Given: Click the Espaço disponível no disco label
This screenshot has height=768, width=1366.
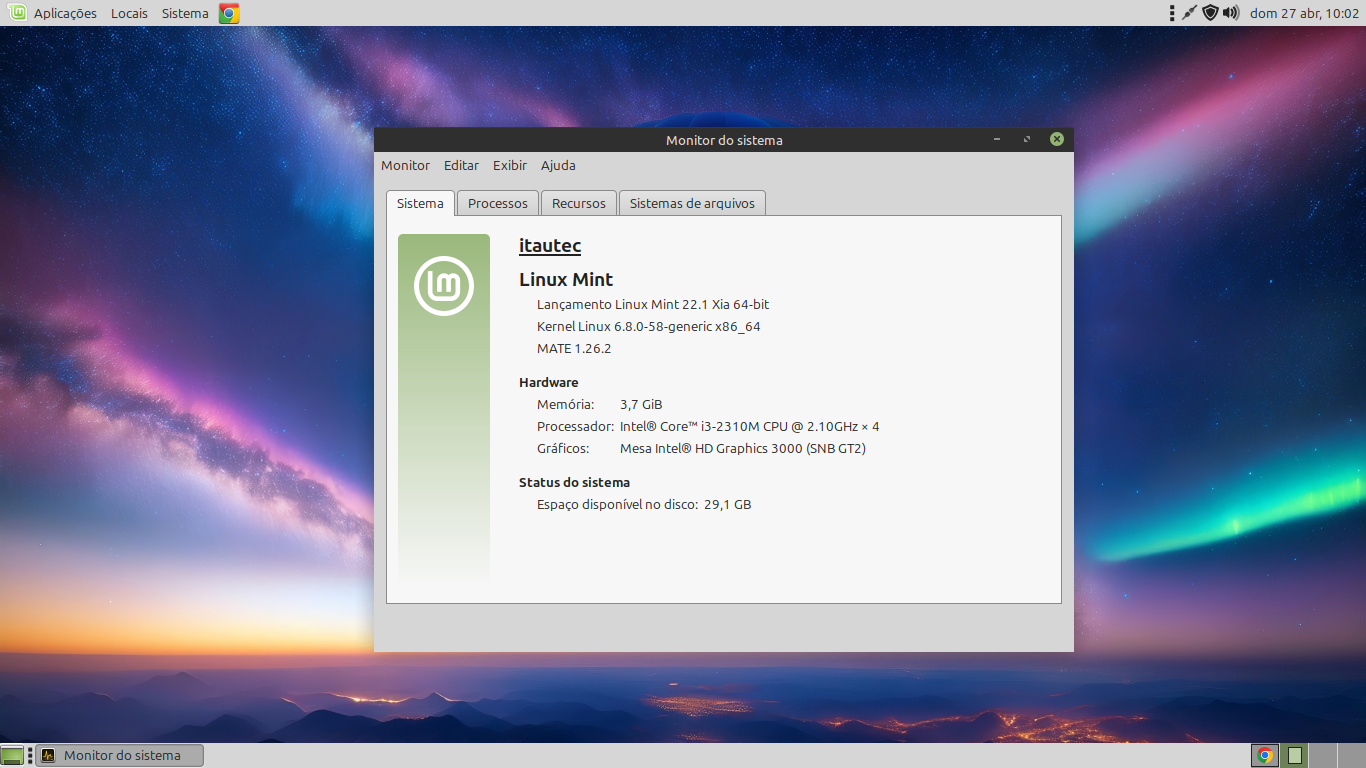Looking at the screenshot, I should tap(618, 504).
